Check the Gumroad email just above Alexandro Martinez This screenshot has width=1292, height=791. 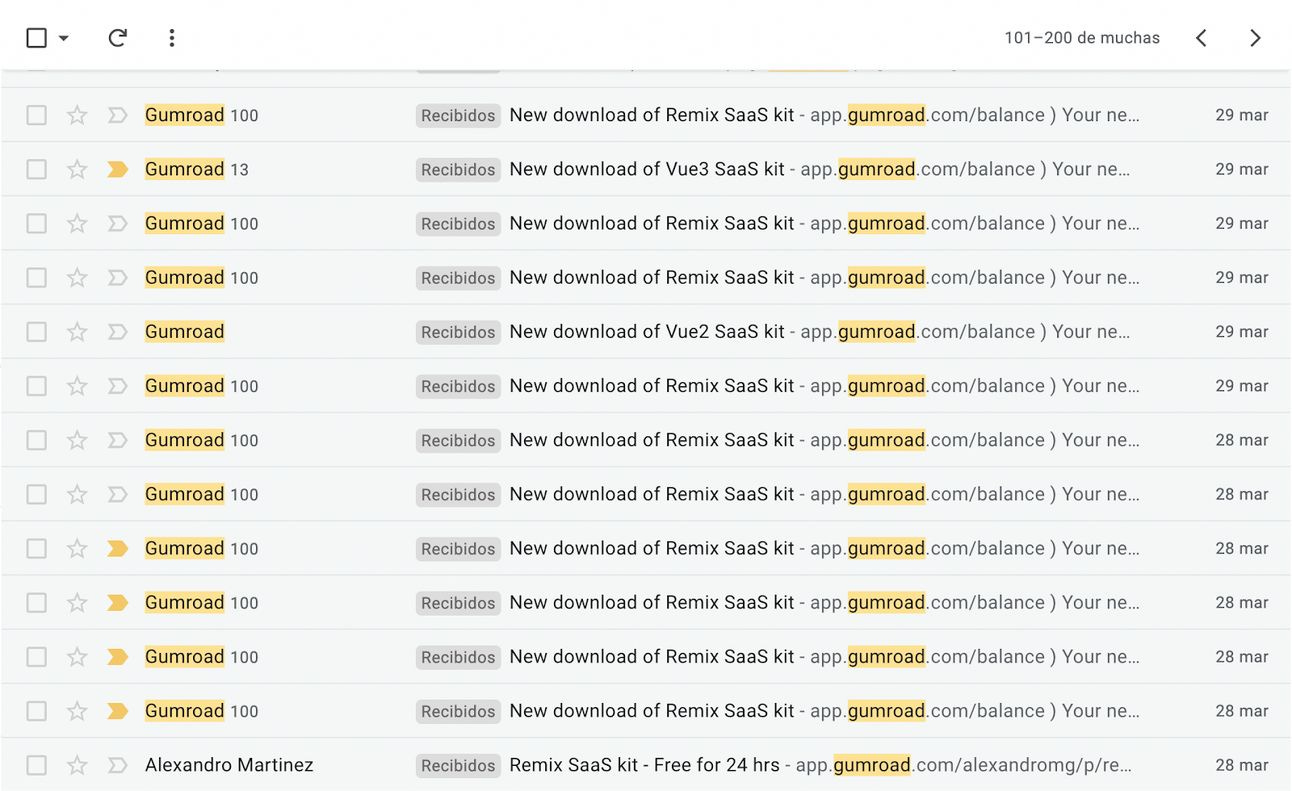coord(36,711)
